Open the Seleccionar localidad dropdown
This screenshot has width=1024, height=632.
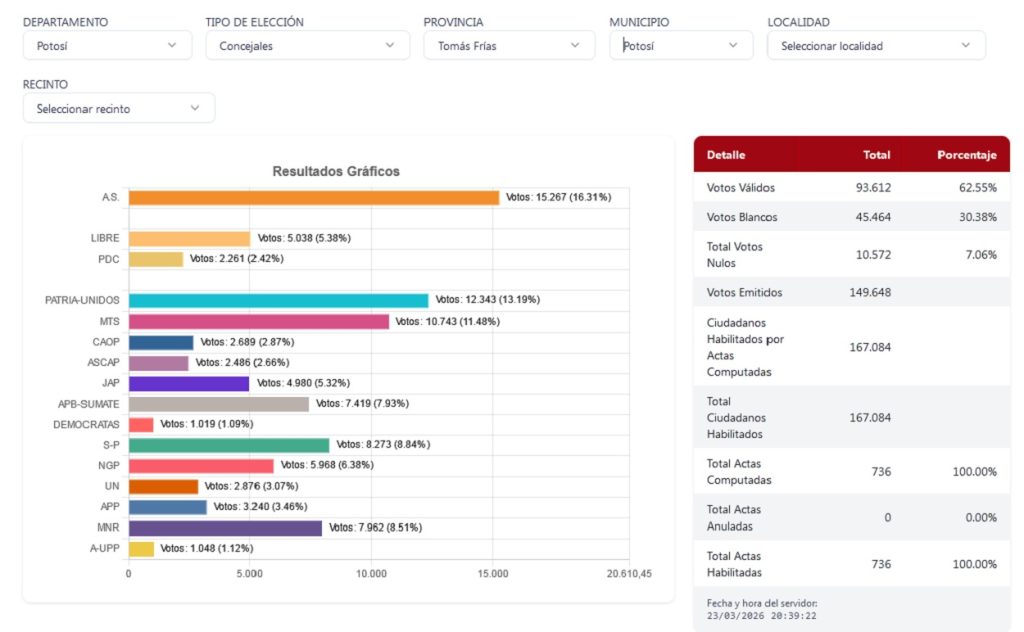(875, 45)
